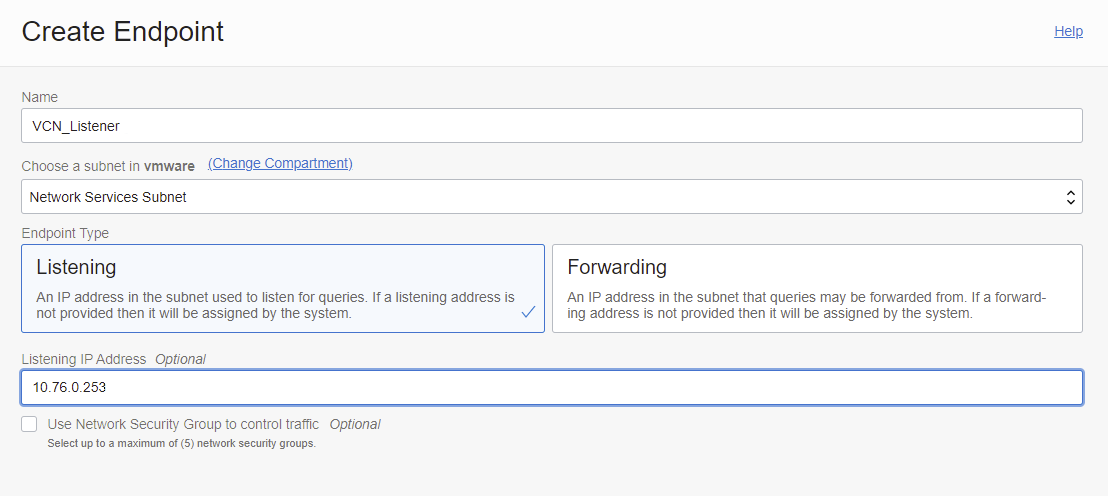Image resolution: width=1108 pixels, height=496 pixels.
Task: Open the Help link
Action: [x=1068, y=31]
